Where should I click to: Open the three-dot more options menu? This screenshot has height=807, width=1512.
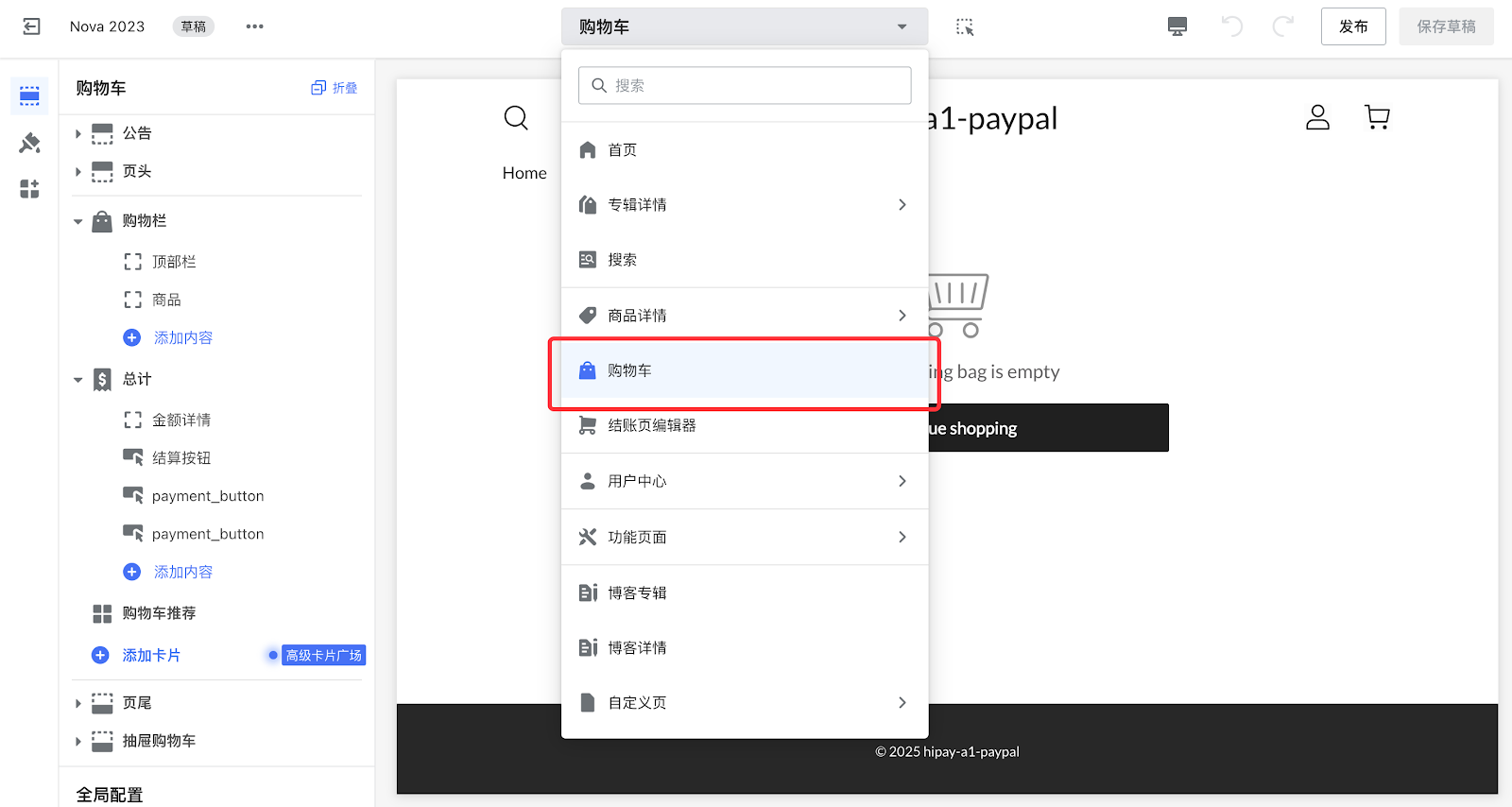254,26
